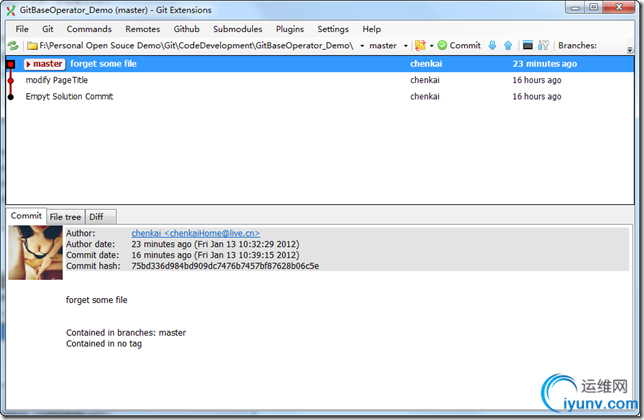Open the File menu

(22, 29)
